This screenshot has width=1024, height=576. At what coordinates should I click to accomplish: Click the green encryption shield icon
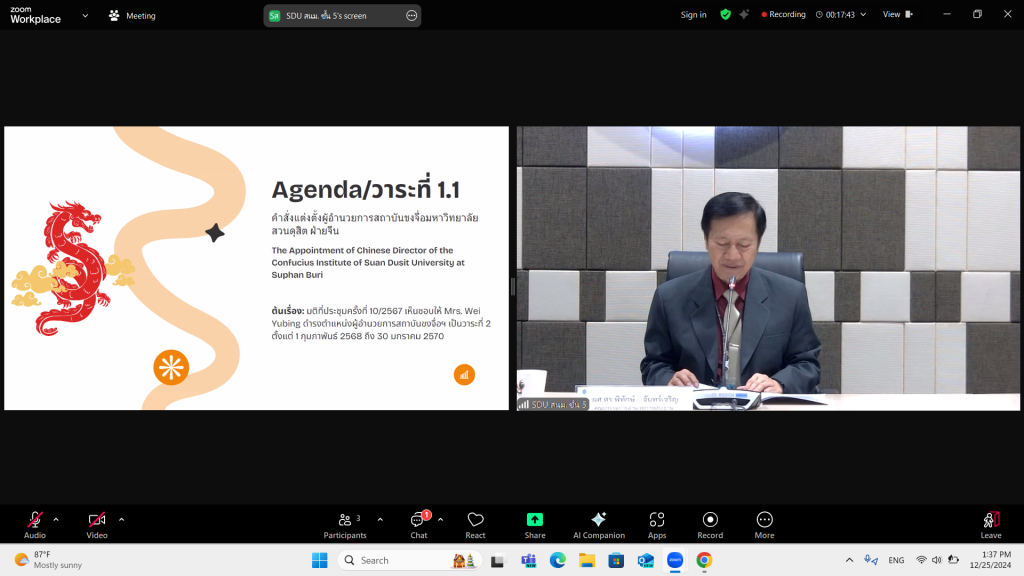point(726,15)
